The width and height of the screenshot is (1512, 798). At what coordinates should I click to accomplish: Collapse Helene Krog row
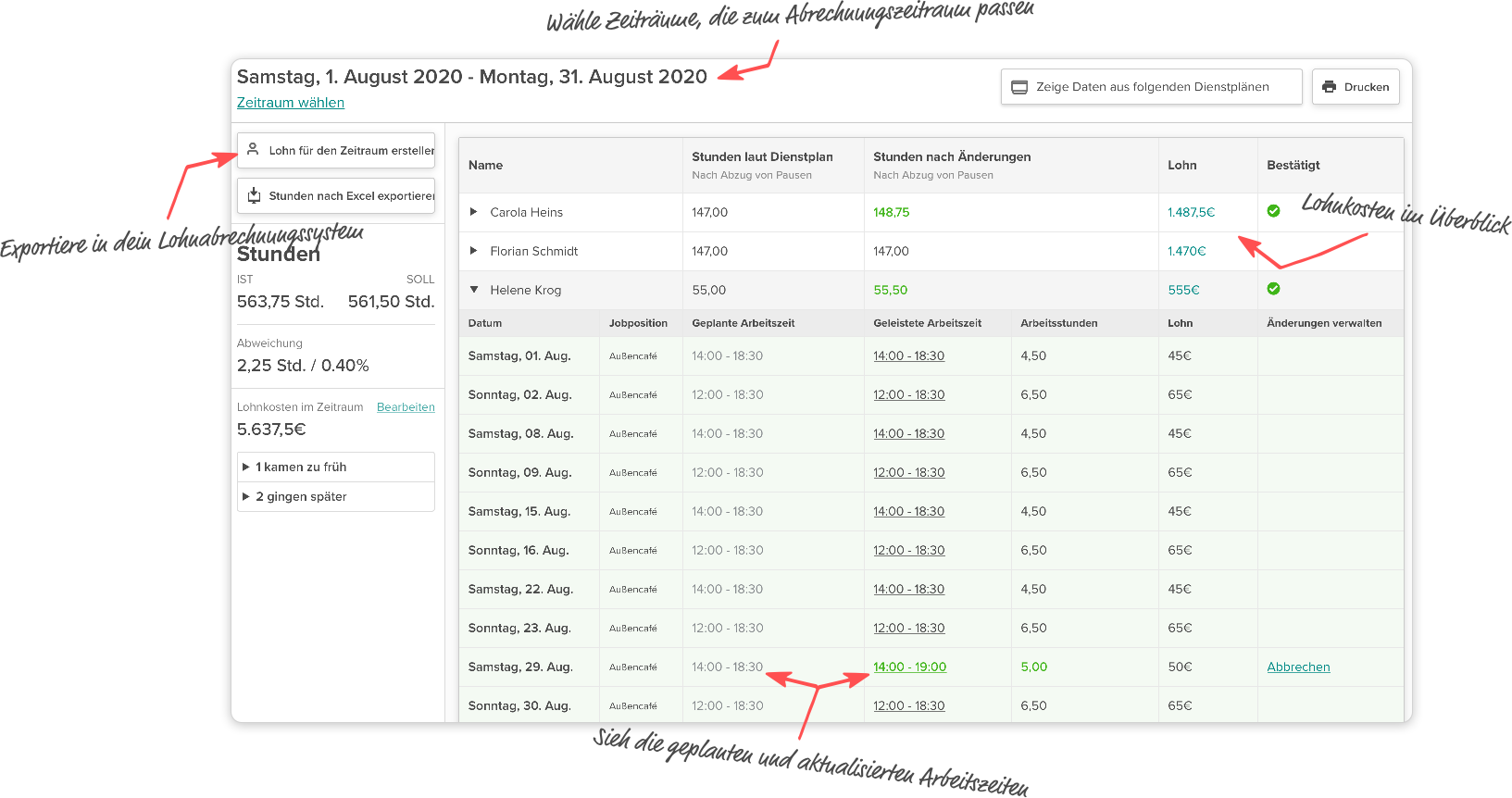[474, 290]
